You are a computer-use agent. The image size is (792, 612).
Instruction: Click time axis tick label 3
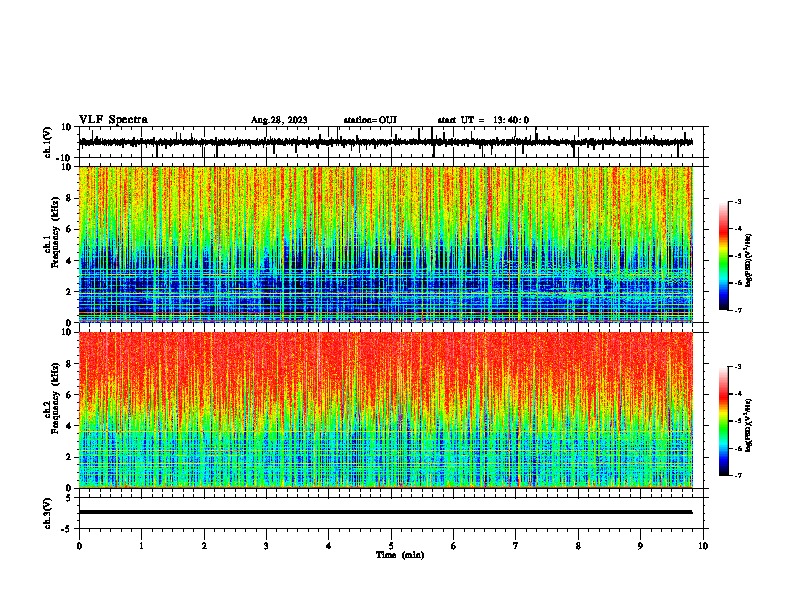click(266, 546)
